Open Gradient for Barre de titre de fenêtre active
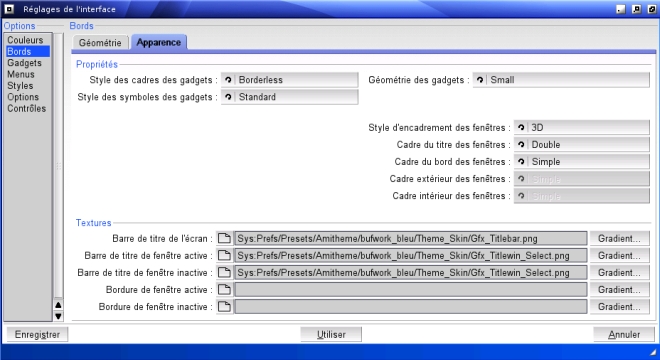Image resolution: width=660 pixels, height=360 pixels. coord(619,256)
